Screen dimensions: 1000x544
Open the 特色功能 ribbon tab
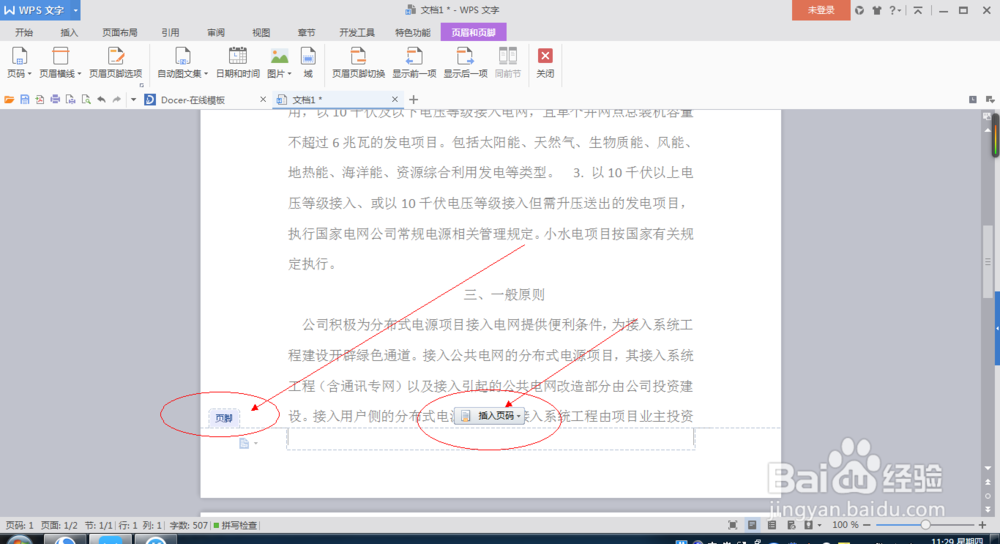(x=413, y=33)
